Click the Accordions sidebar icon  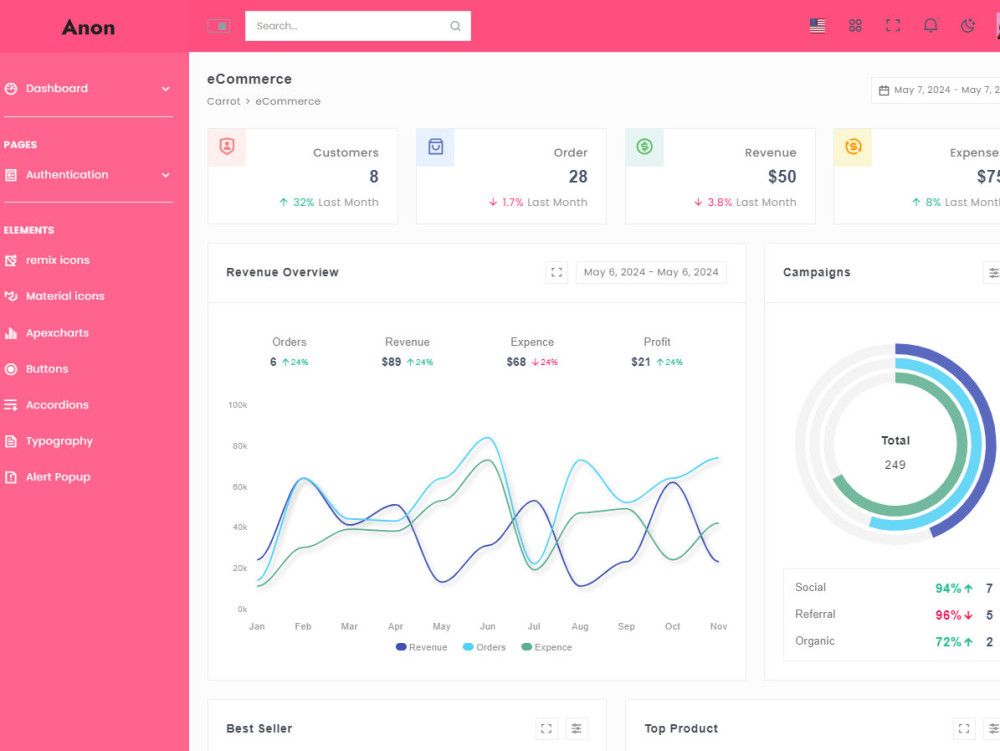(11, 405)
